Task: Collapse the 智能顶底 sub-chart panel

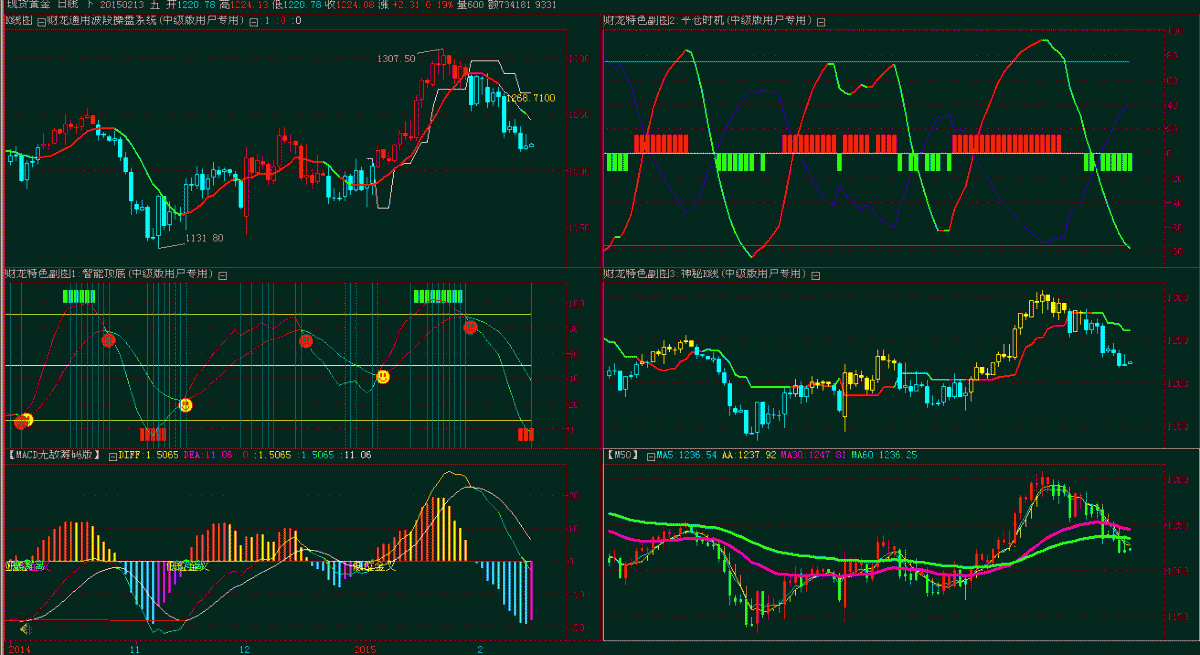Action: [x=223, y=275]
